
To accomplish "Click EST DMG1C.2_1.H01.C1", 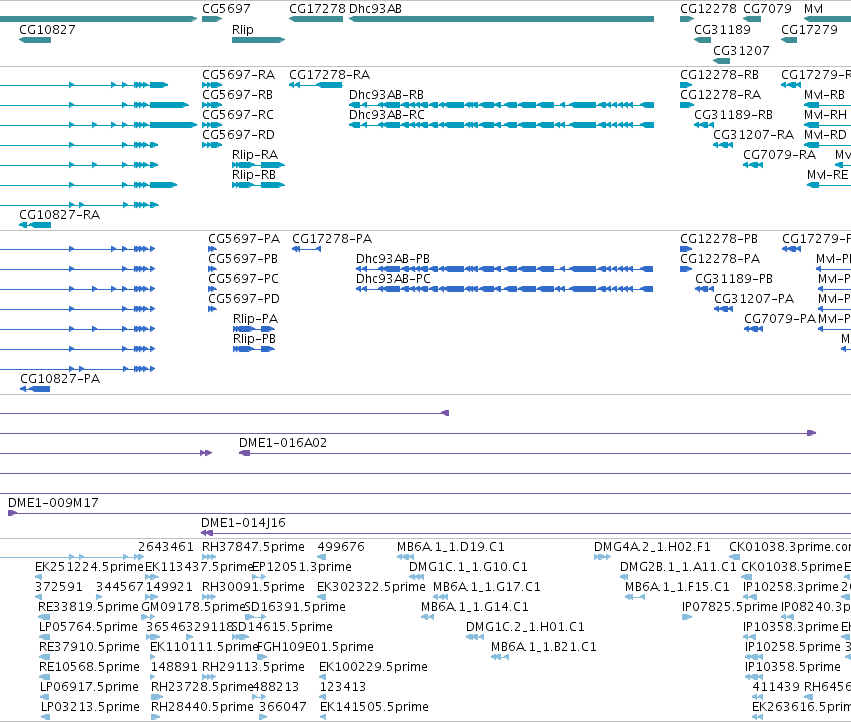I will (474, 637).
